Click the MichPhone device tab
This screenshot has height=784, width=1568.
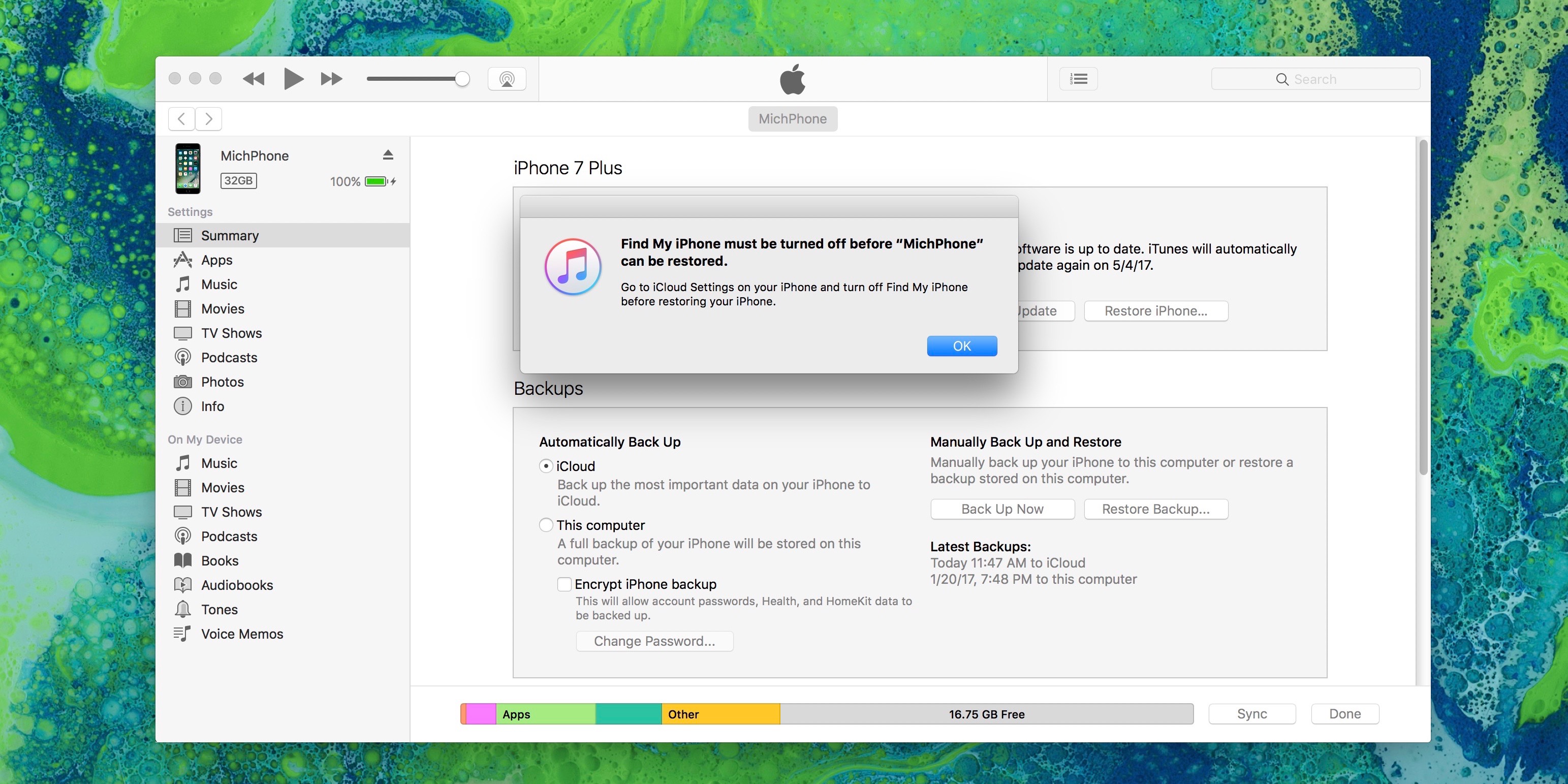pyautogui.click(x=792, y=119)
